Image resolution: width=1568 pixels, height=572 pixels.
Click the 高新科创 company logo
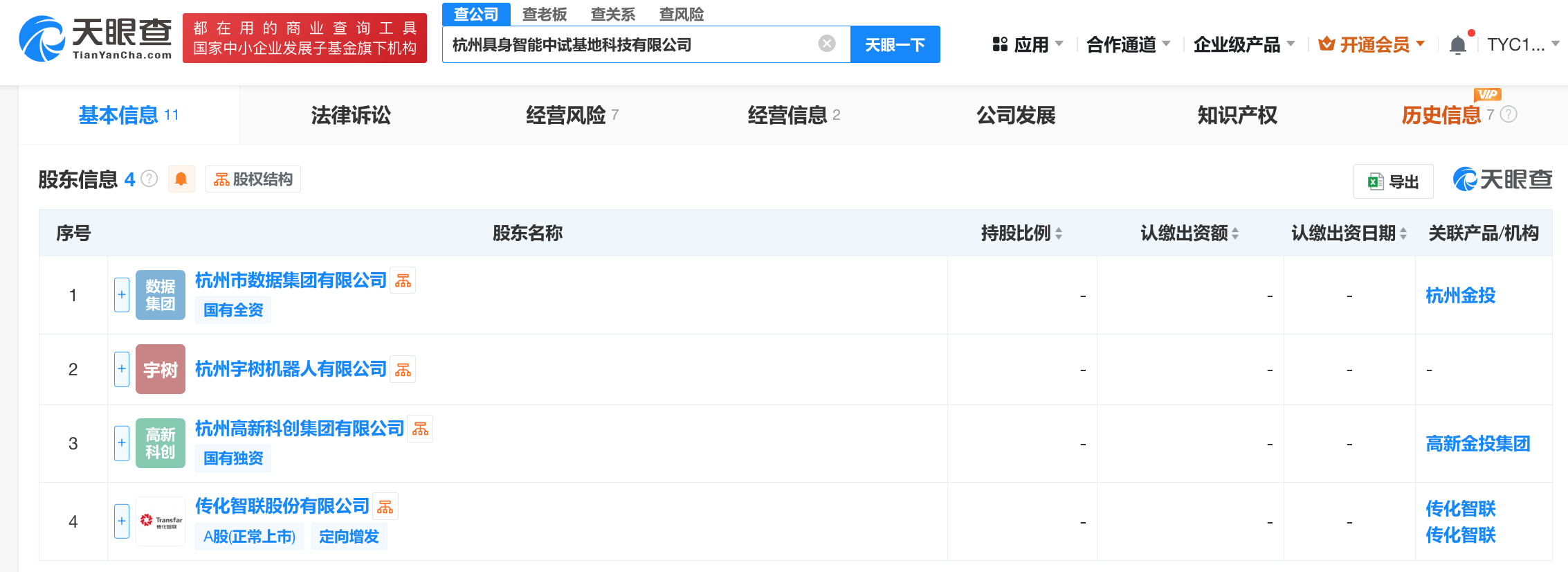tap(161, 443)
